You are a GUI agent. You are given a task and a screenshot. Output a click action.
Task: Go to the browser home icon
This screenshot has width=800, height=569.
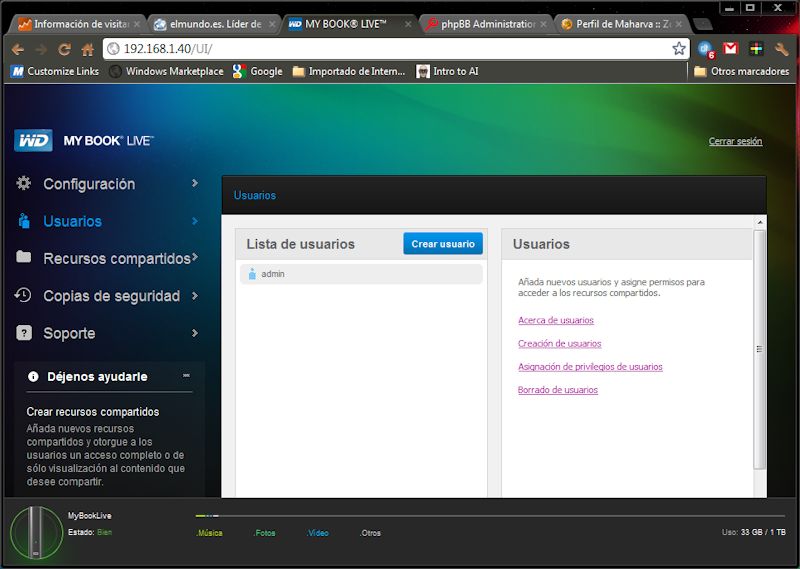click(x=87, y=50)
